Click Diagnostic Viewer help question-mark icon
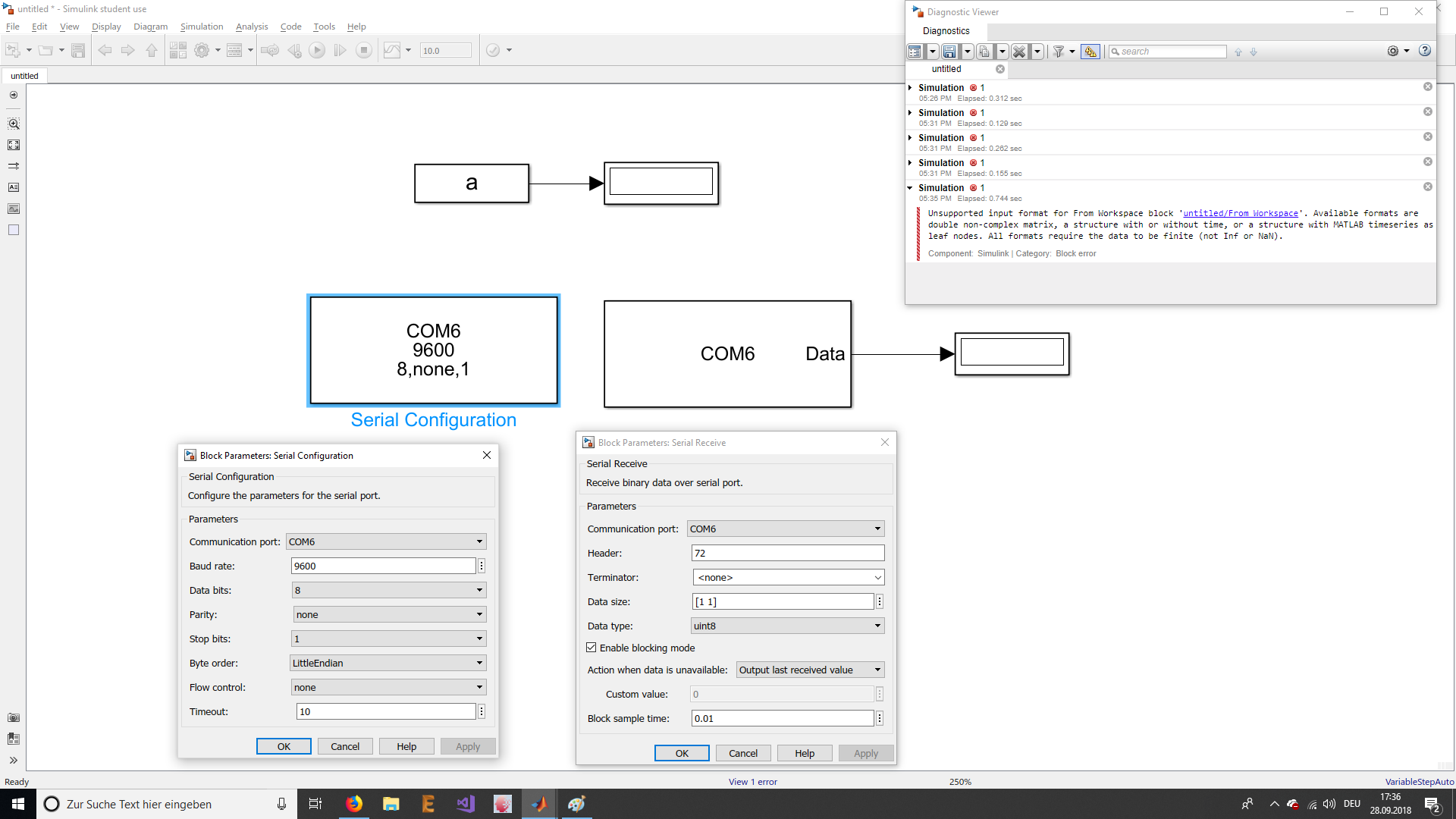1456x819 pixels. 1425,50
